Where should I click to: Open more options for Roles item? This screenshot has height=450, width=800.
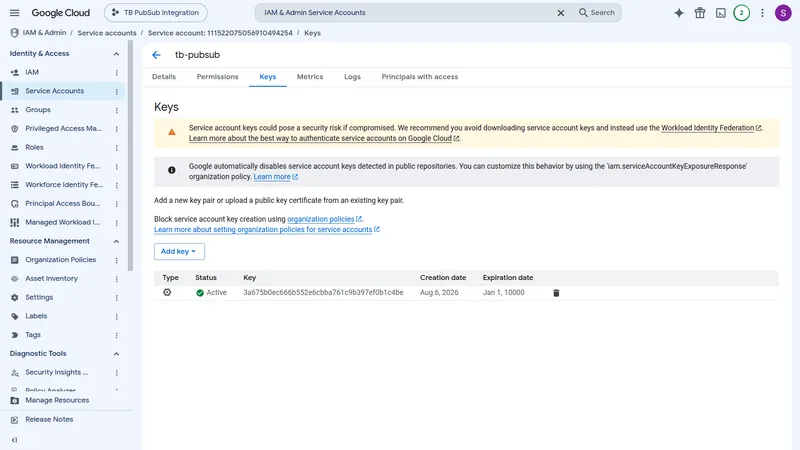[116, 147]
